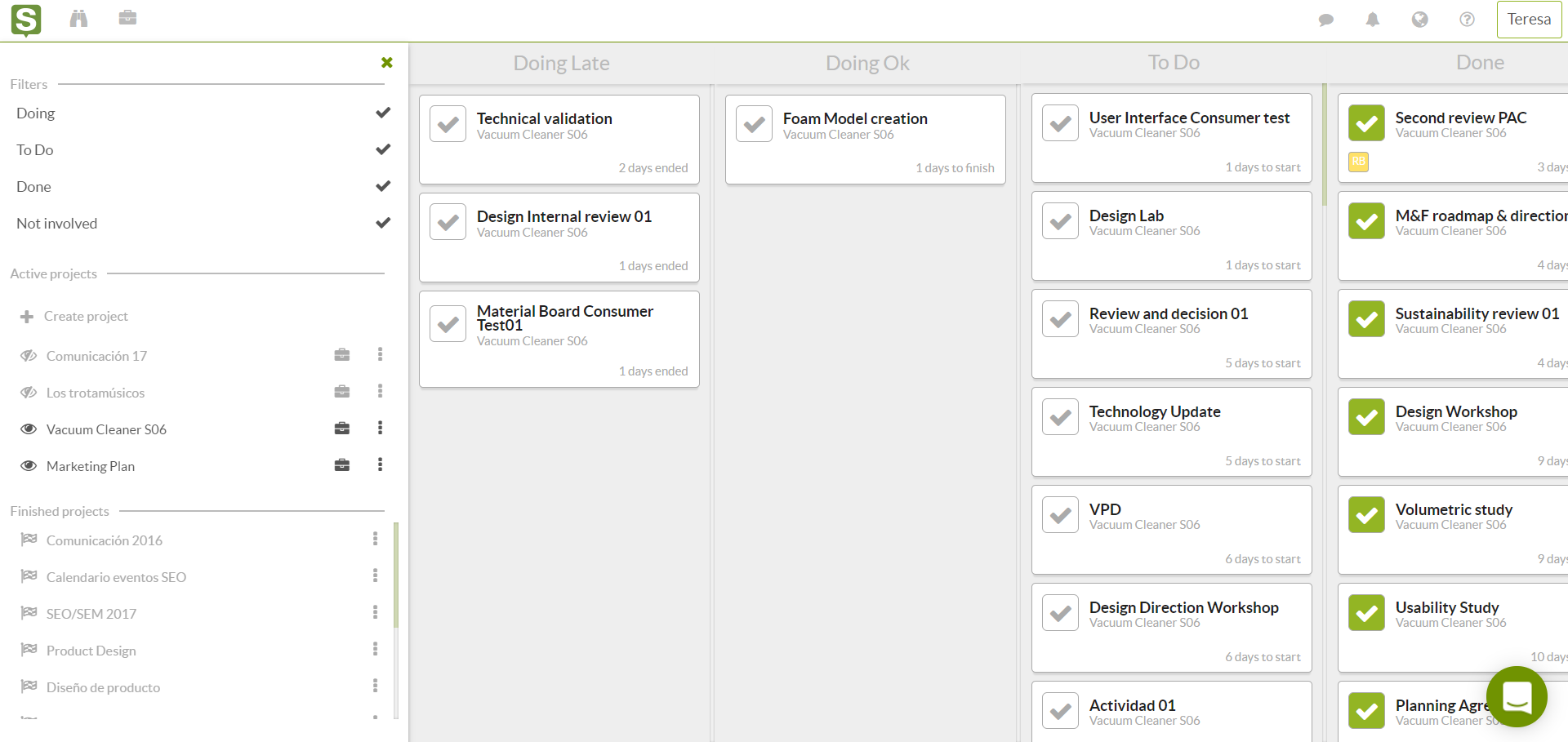Open options menu for Vacuum Cleaner S06
The height and width of the screenshot is (742, 1568).
(x=380, y=428)
